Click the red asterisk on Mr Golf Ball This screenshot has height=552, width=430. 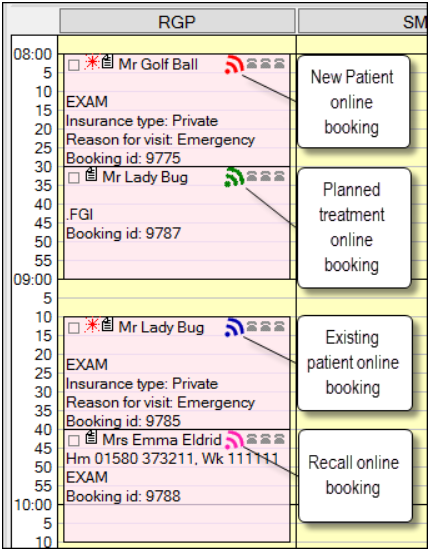point(93,62)
